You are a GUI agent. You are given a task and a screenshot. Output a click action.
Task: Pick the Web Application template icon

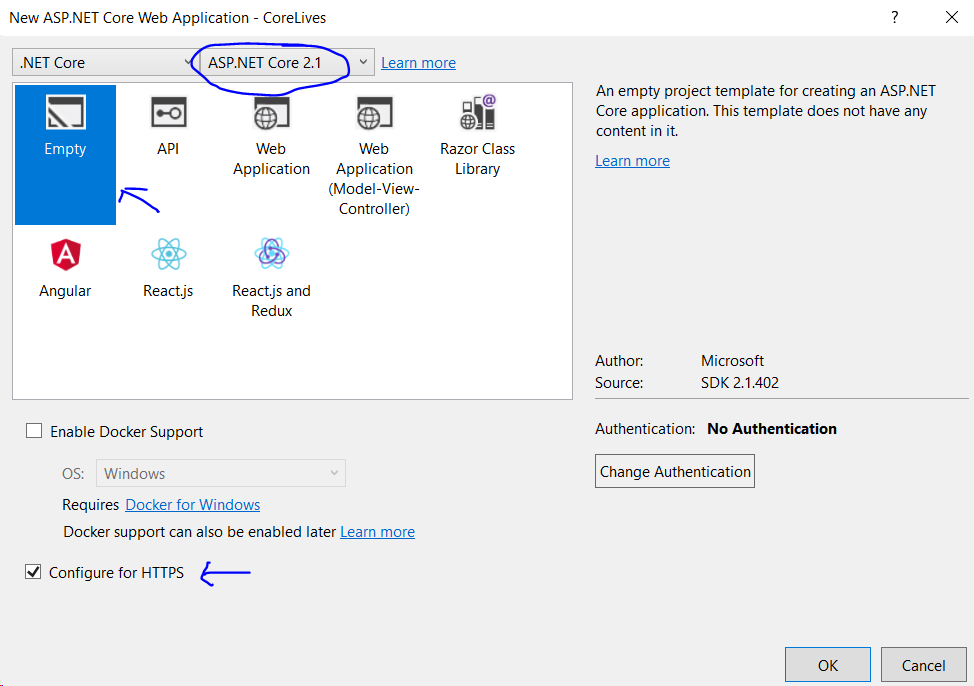coord(271,112)
